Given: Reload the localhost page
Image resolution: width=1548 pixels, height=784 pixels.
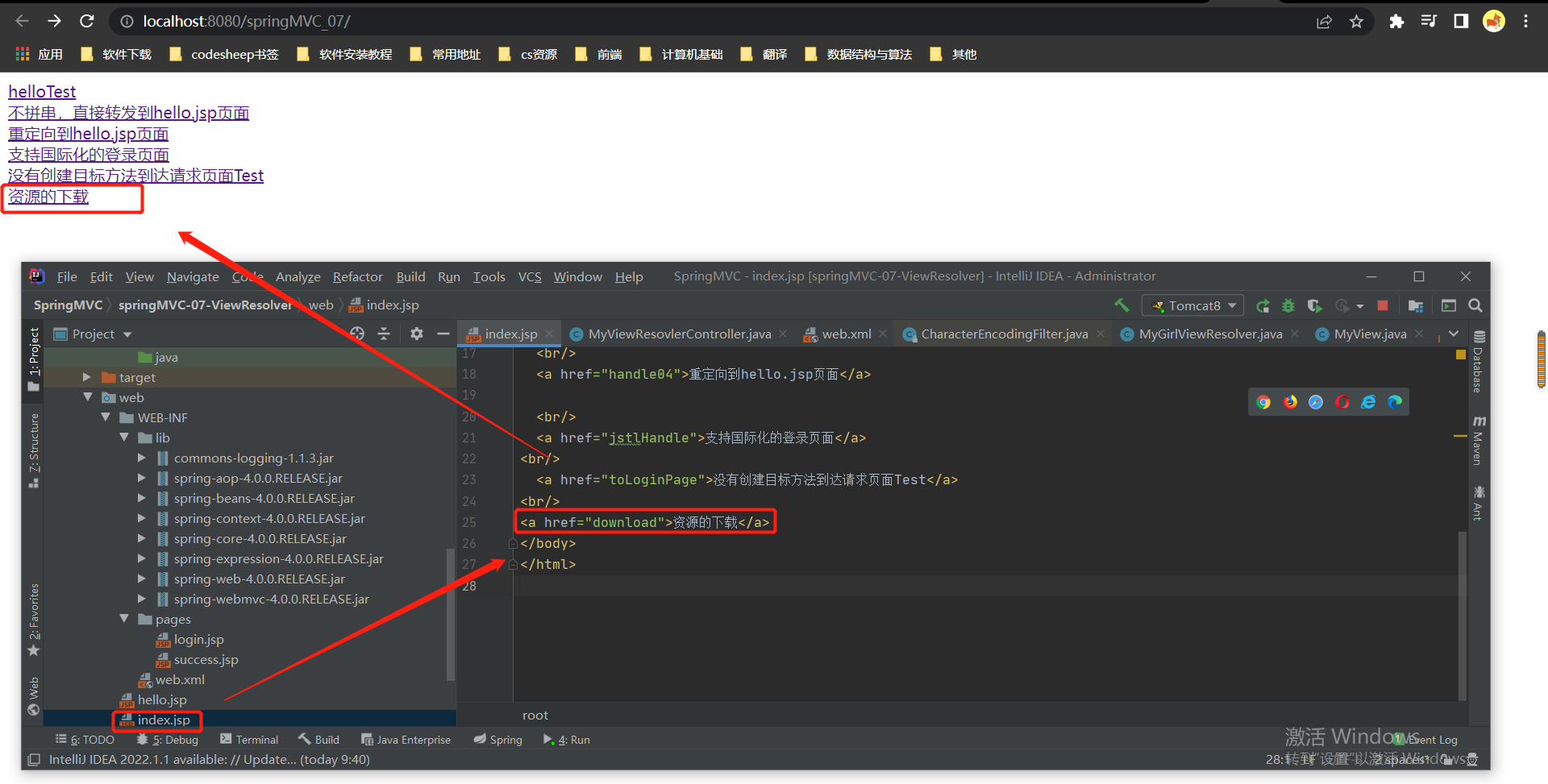Looking at the screenshot, I should 87,21.
